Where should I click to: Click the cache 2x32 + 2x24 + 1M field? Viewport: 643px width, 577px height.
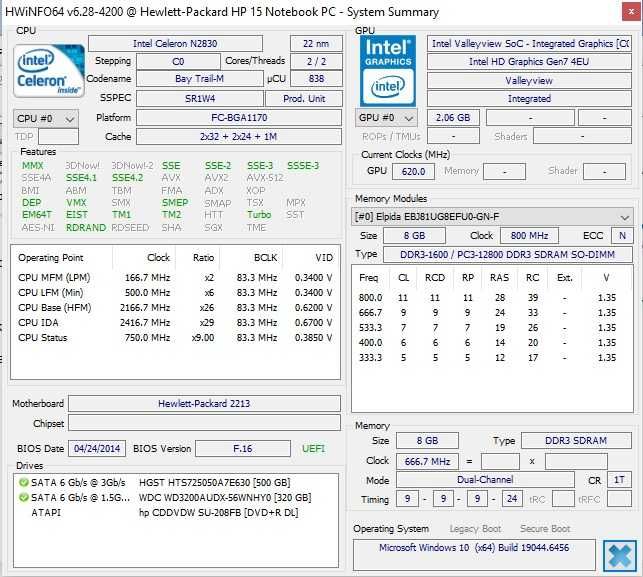[x=239, y=137]
